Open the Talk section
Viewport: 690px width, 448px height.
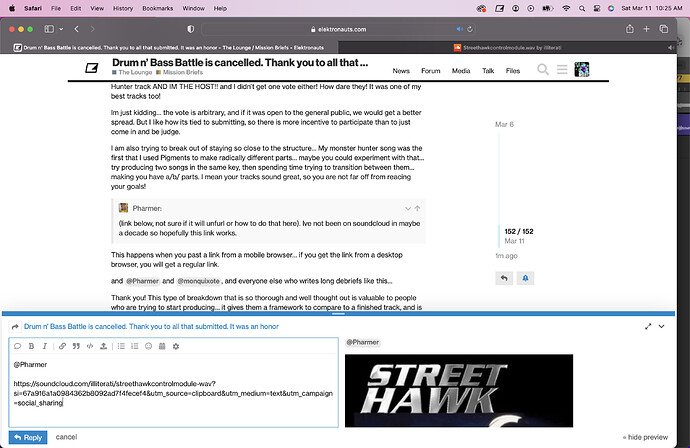[488, 71]
